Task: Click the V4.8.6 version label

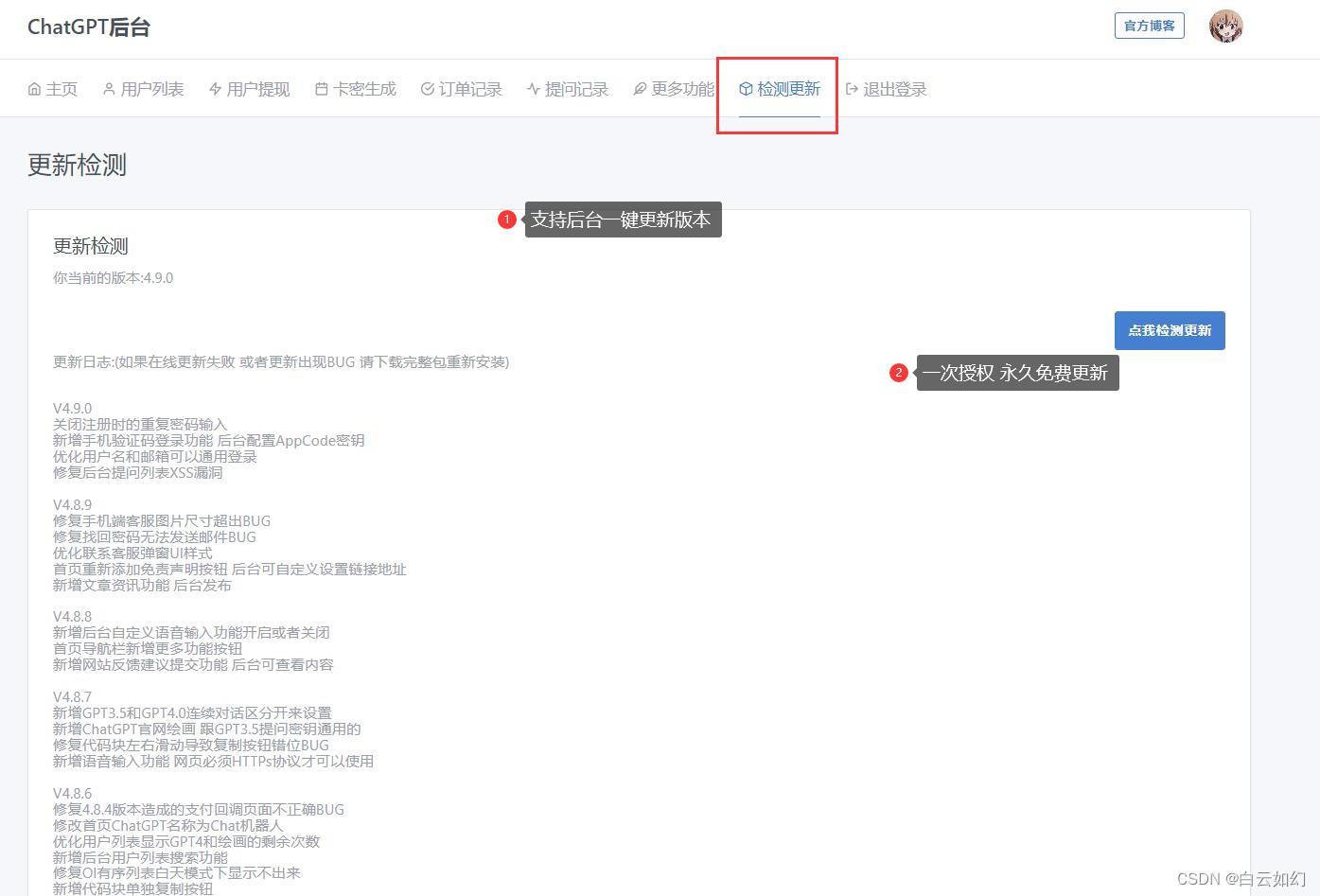Action: click(73, 794)
